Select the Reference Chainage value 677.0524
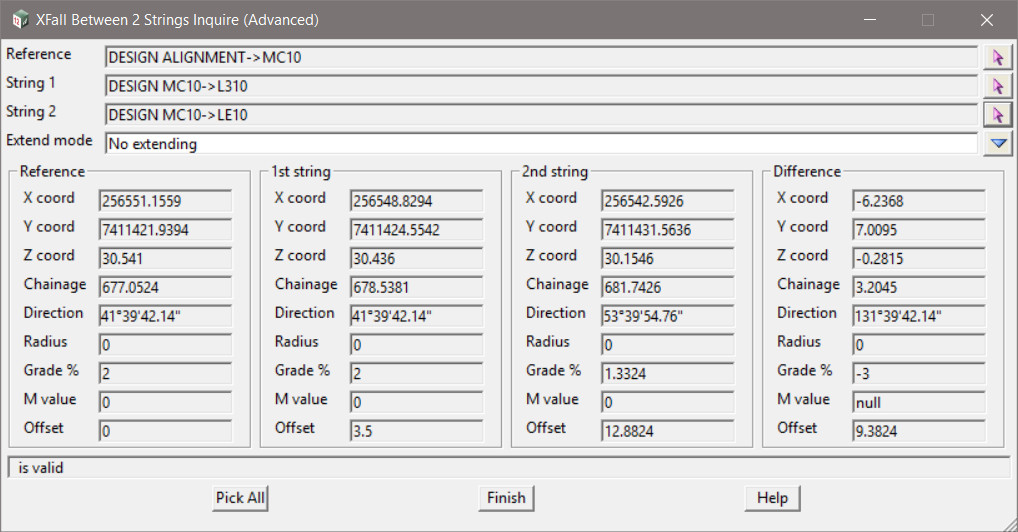 [x=165, y=287]
